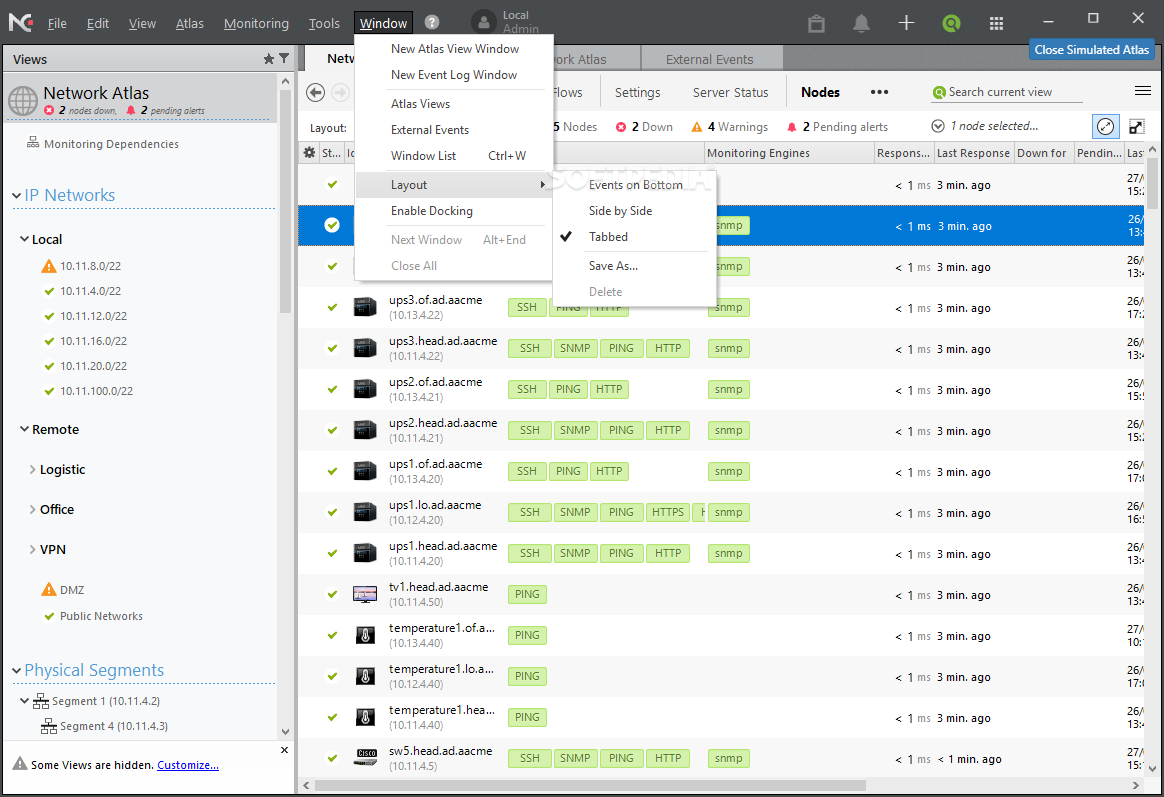This screenshot has height=797, width=1164.
Task: Click the tv1.head.ad.aacme monitor icon
Action: click(364, 594)
